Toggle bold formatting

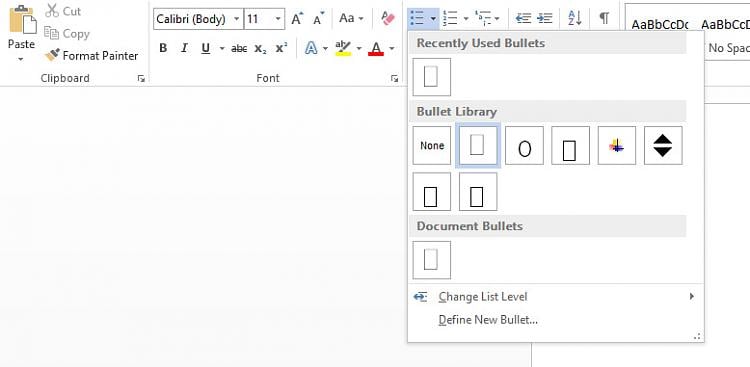(163, 48)
